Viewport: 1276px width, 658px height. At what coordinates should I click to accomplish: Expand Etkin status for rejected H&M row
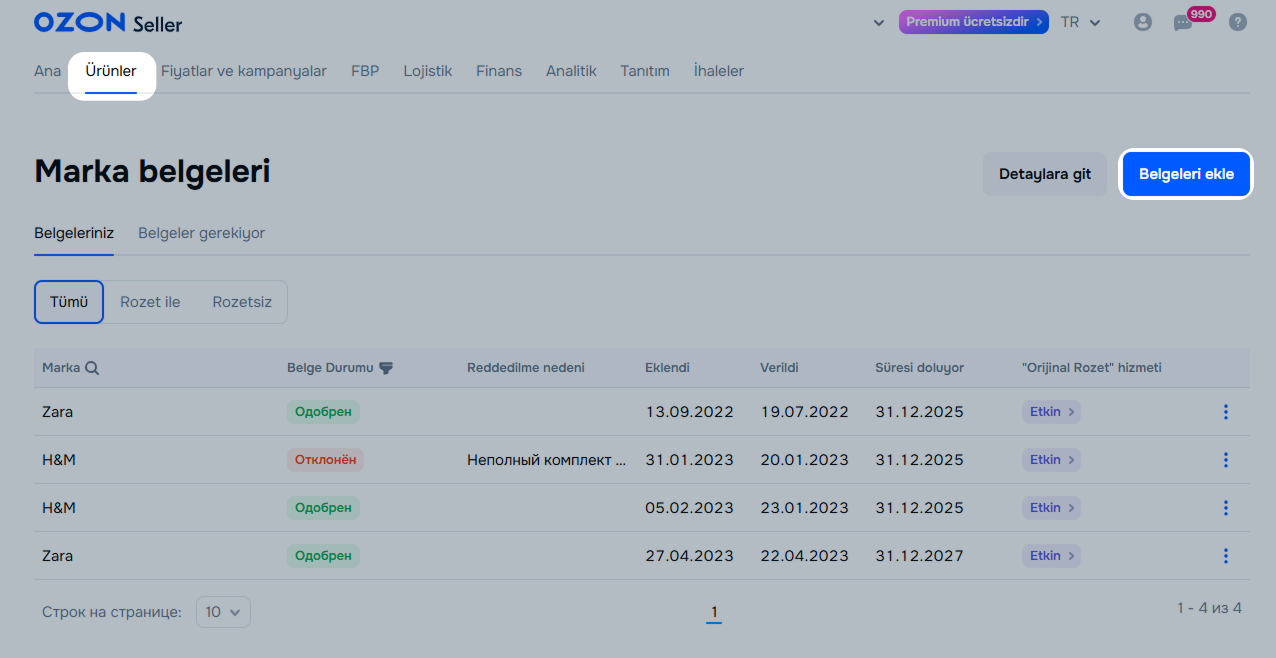[x=1051, y=460]
